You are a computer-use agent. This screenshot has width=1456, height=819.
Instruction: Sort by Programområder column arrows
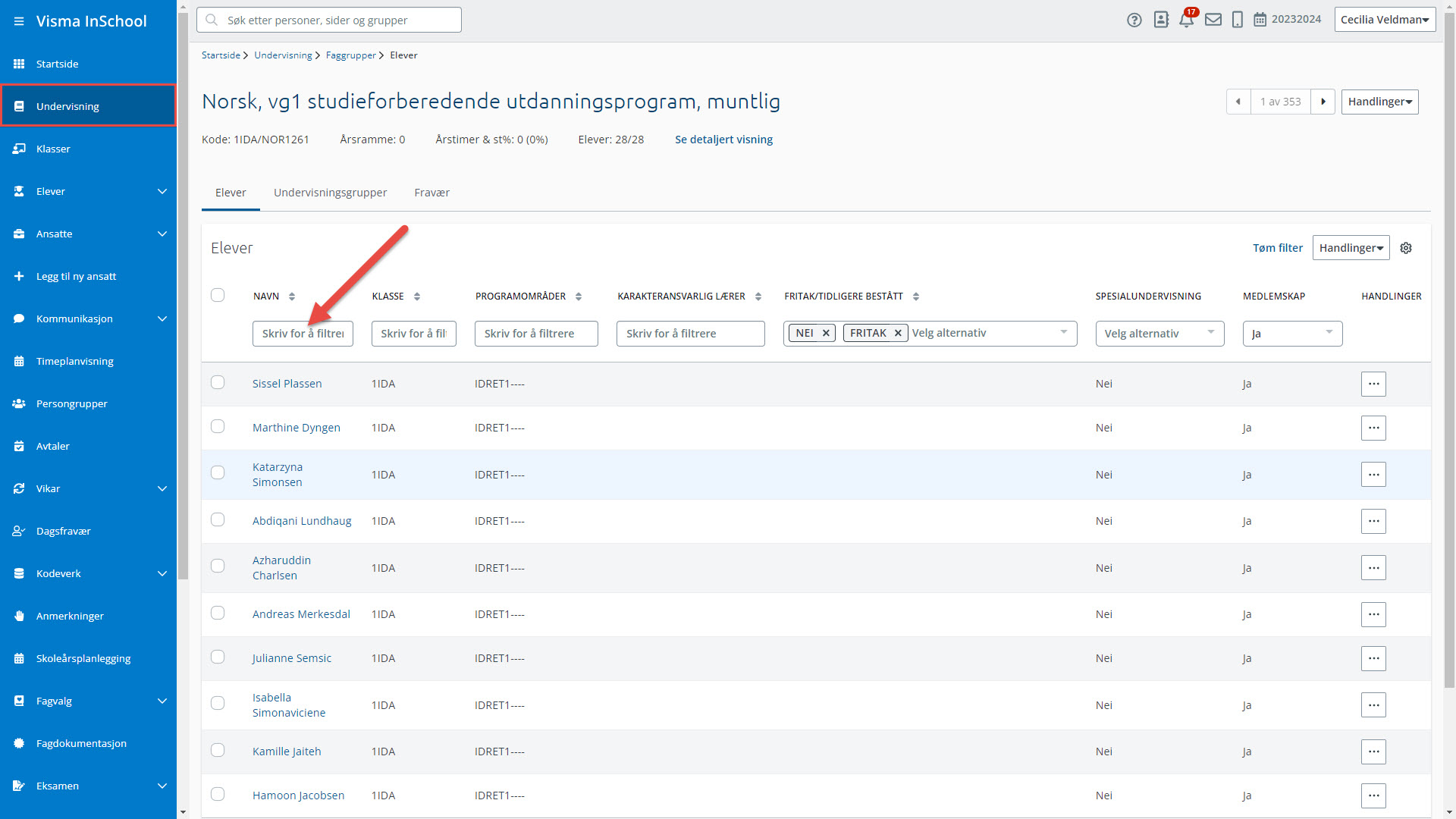tap(579, 297)
